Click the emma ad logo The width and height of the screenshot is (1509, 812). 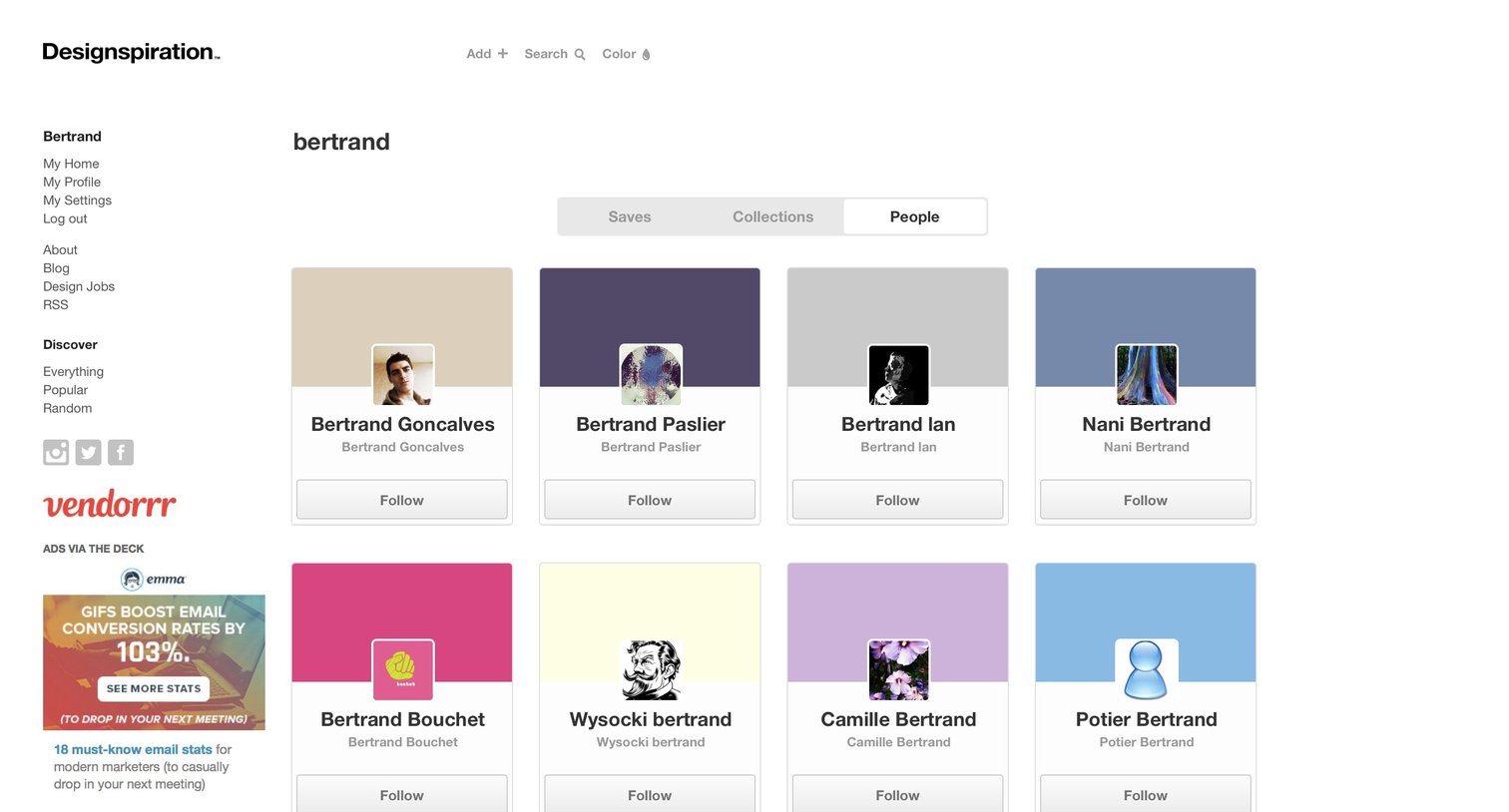coord(154,579)
